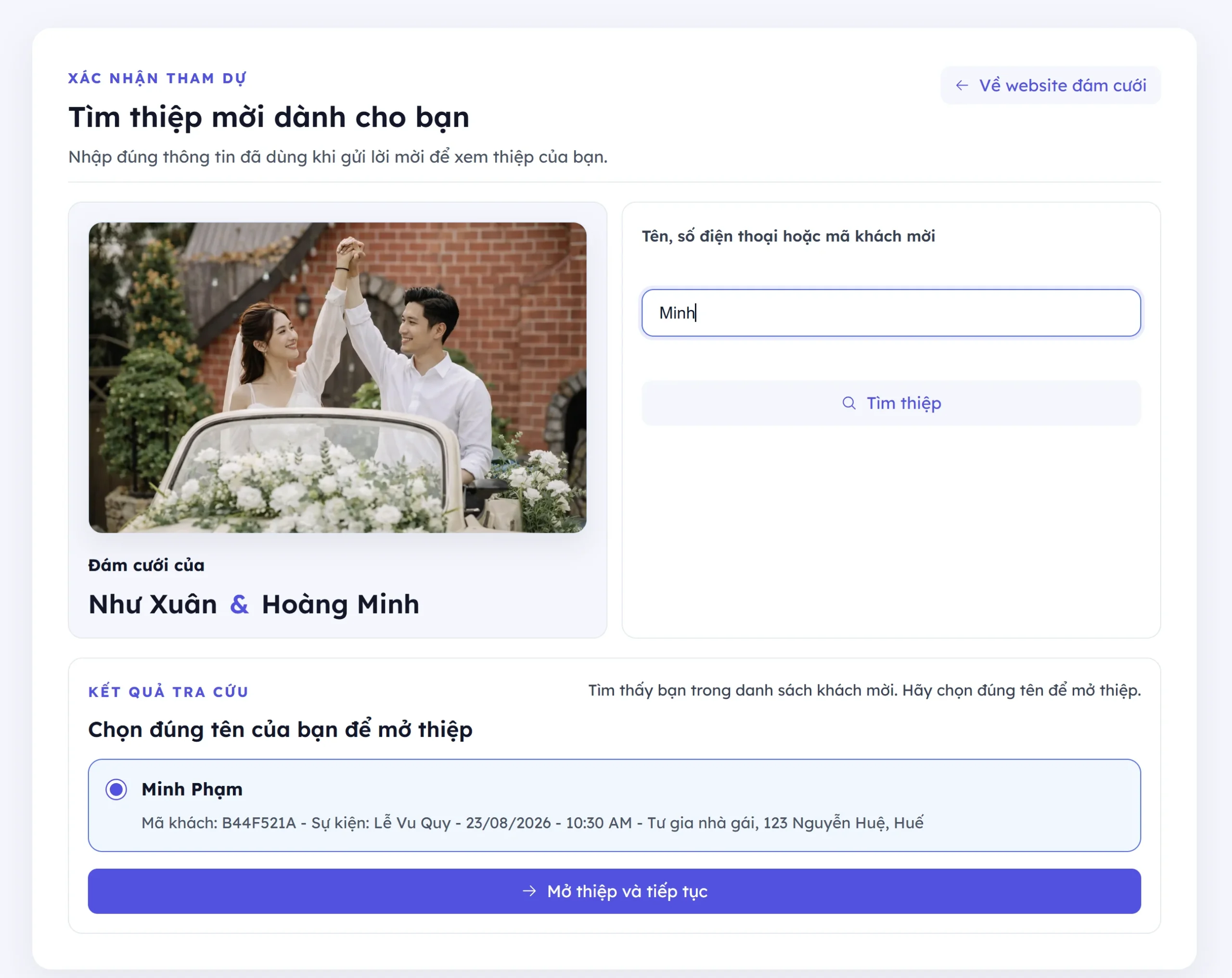
Task: Click the back arrow icon beside Về website đám cưới
Action: (962, 86)
